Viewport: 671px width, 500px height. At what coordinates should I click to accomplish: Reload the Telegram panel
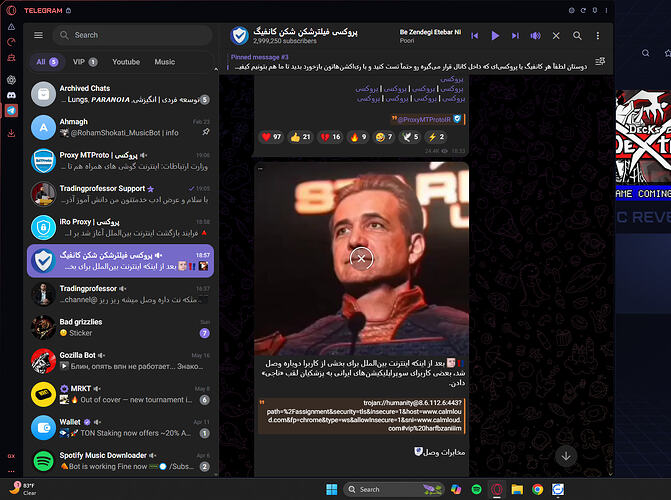(x=583, y=10)
